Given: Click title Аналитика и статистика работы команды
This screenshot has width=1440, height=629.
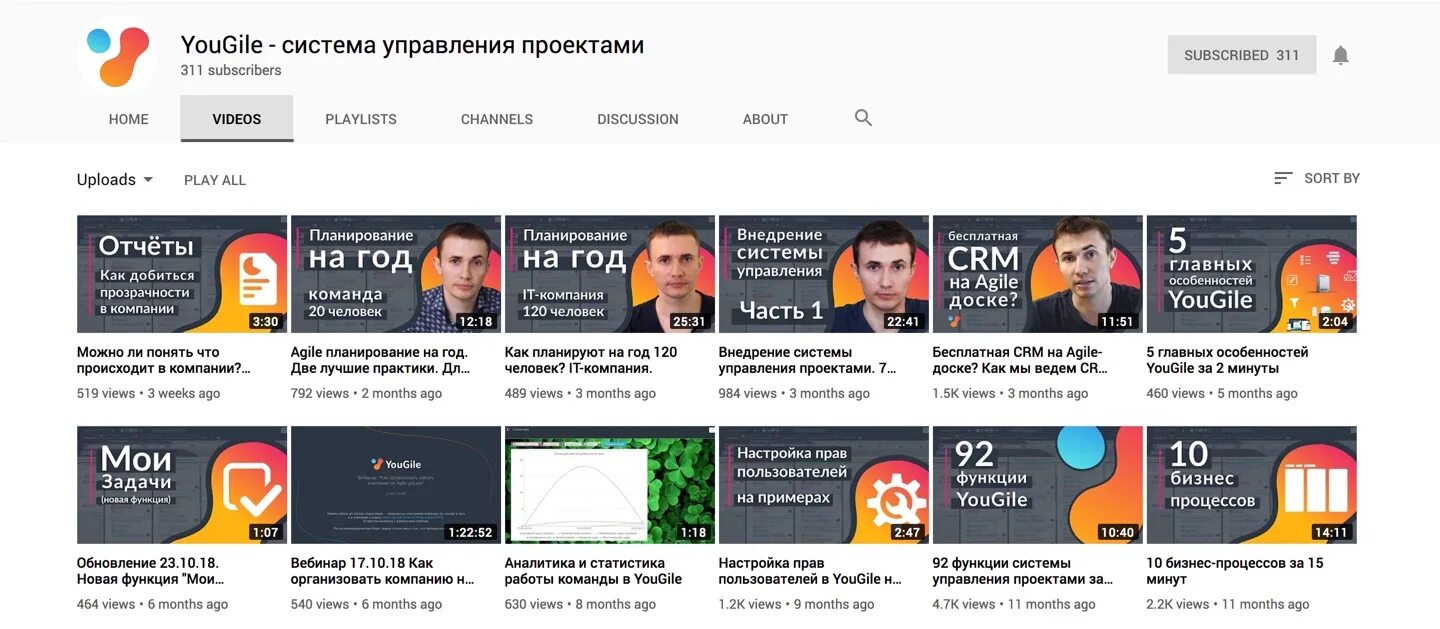Looking at the screenshot, I should click(593, 571).
